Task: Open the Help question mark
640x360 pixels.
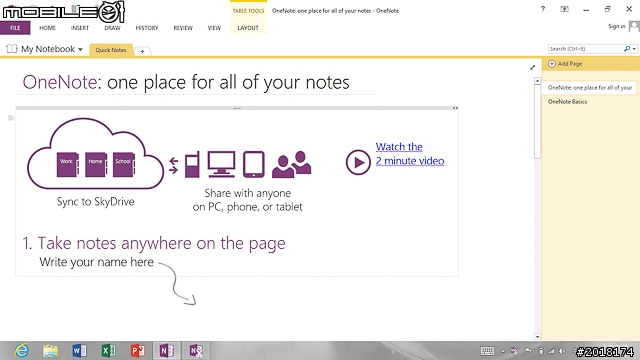Action: (543, 9)
